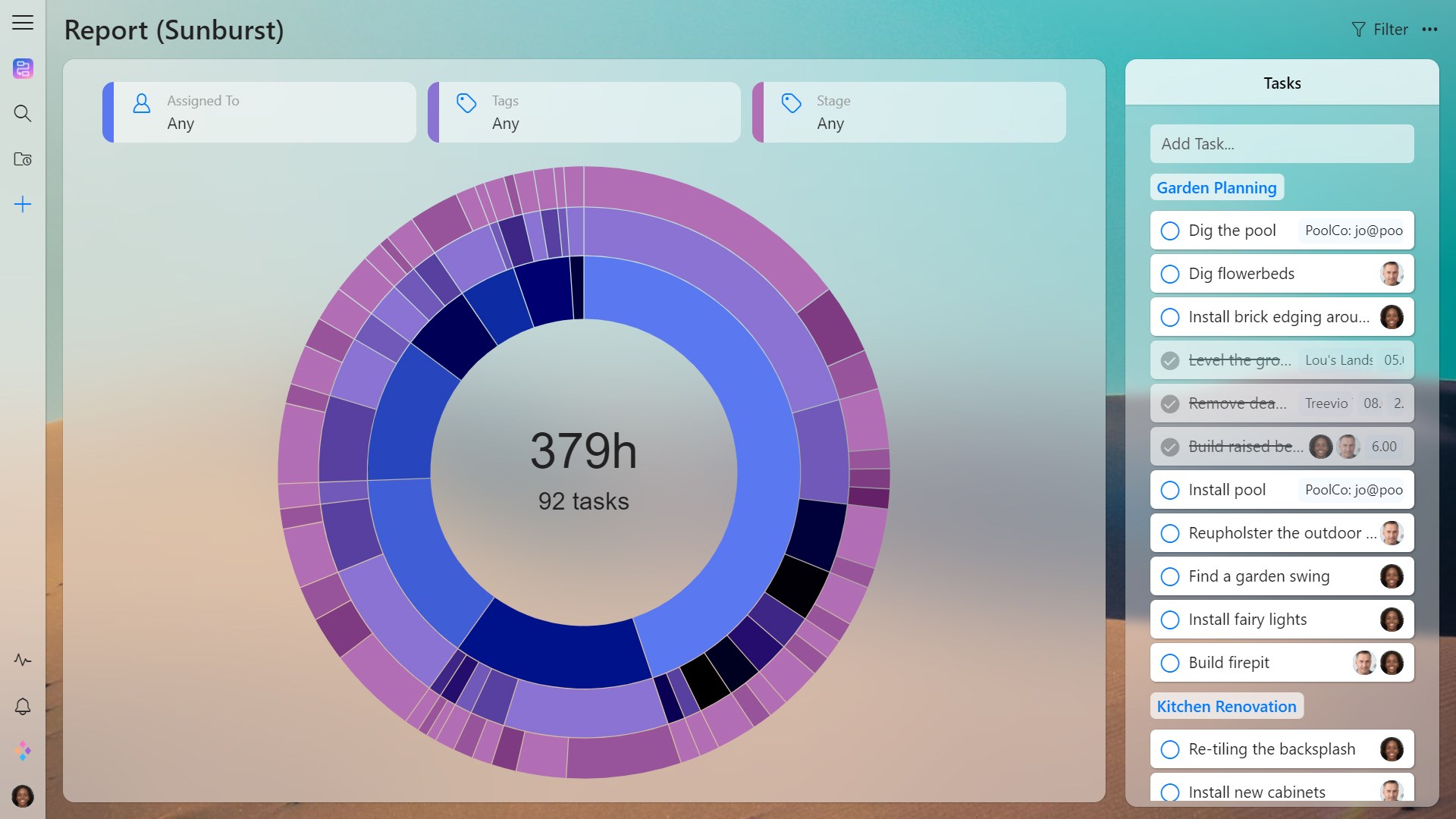Click the Filter button
Viewport: 1456px width, 819px height.
(x=1379, y=30)
